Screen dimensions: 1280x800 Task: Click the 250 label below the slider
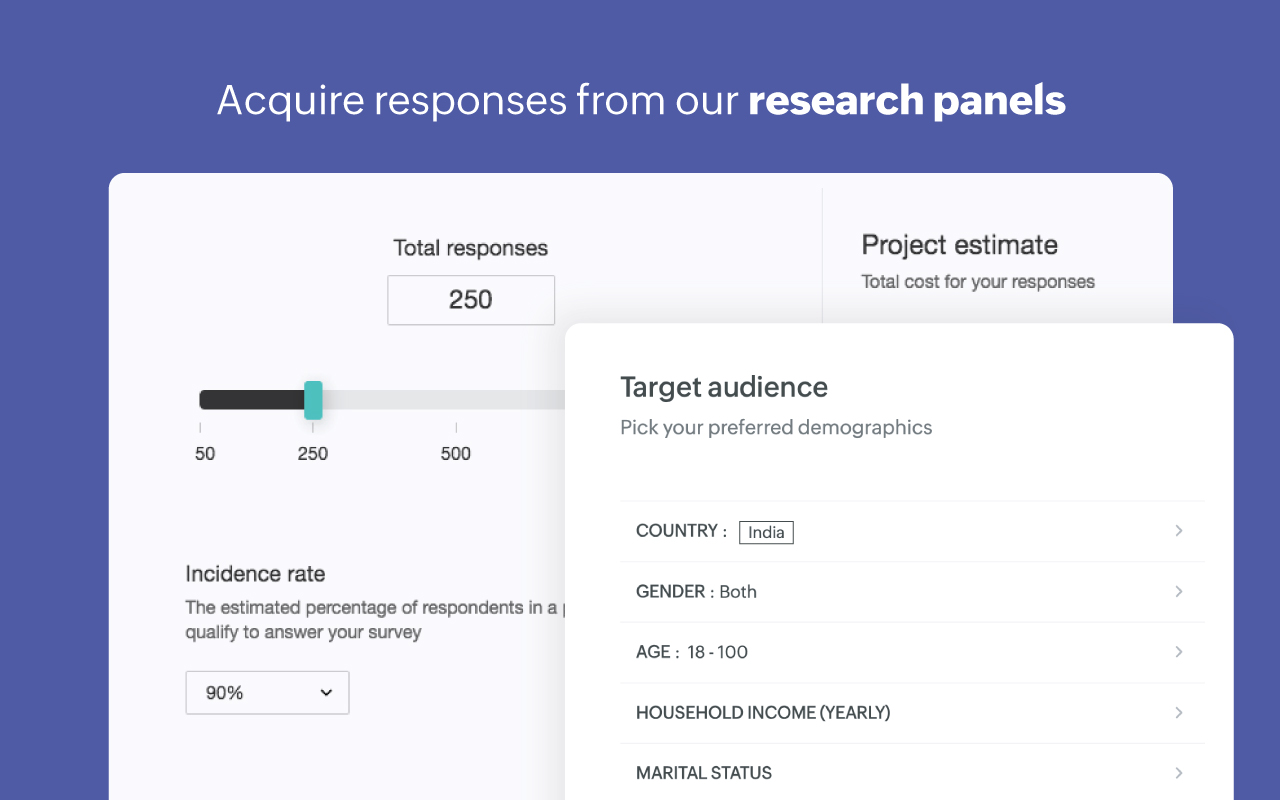coord(313,454)
